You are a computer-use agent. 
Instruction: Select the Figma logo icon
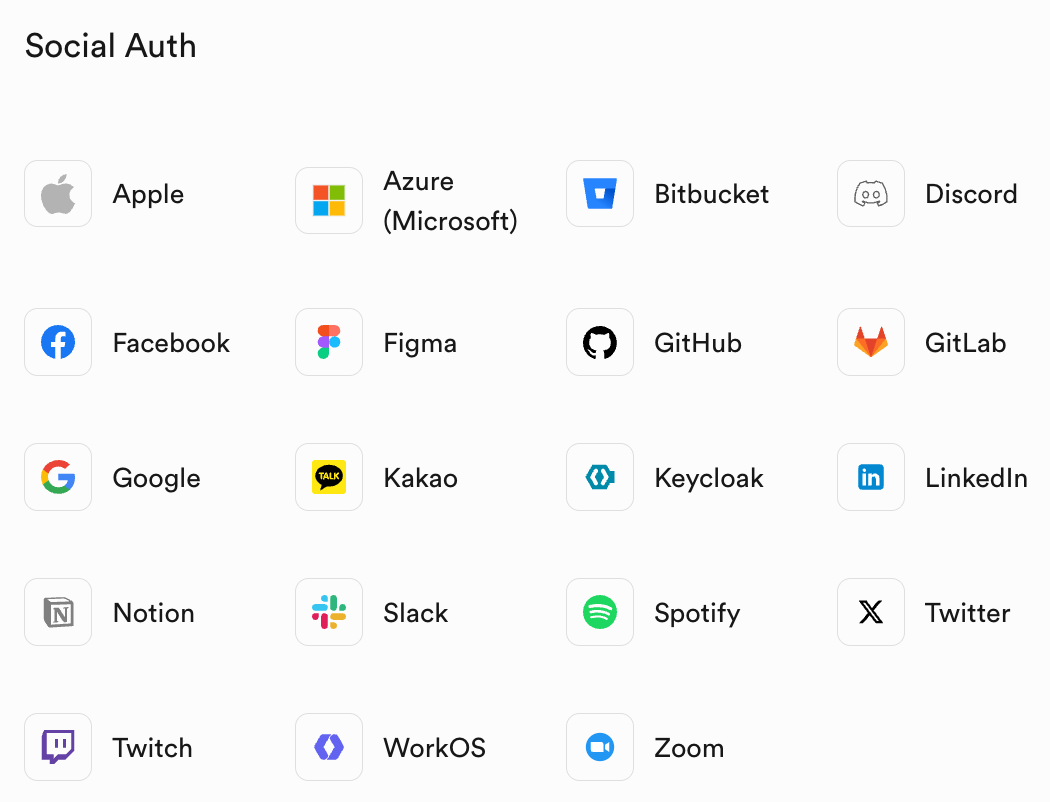[329, 342]
